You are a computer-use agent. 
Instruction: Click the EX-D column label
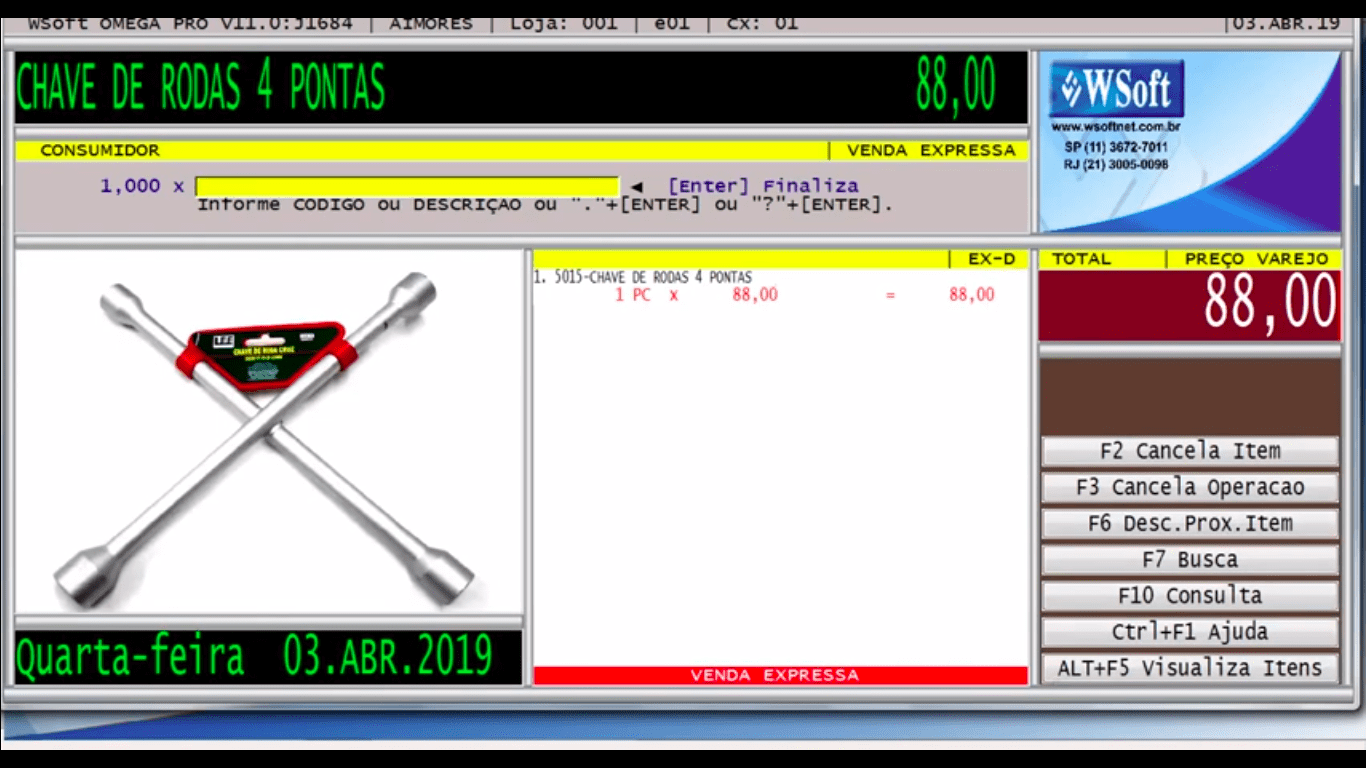tap(991, 259)
